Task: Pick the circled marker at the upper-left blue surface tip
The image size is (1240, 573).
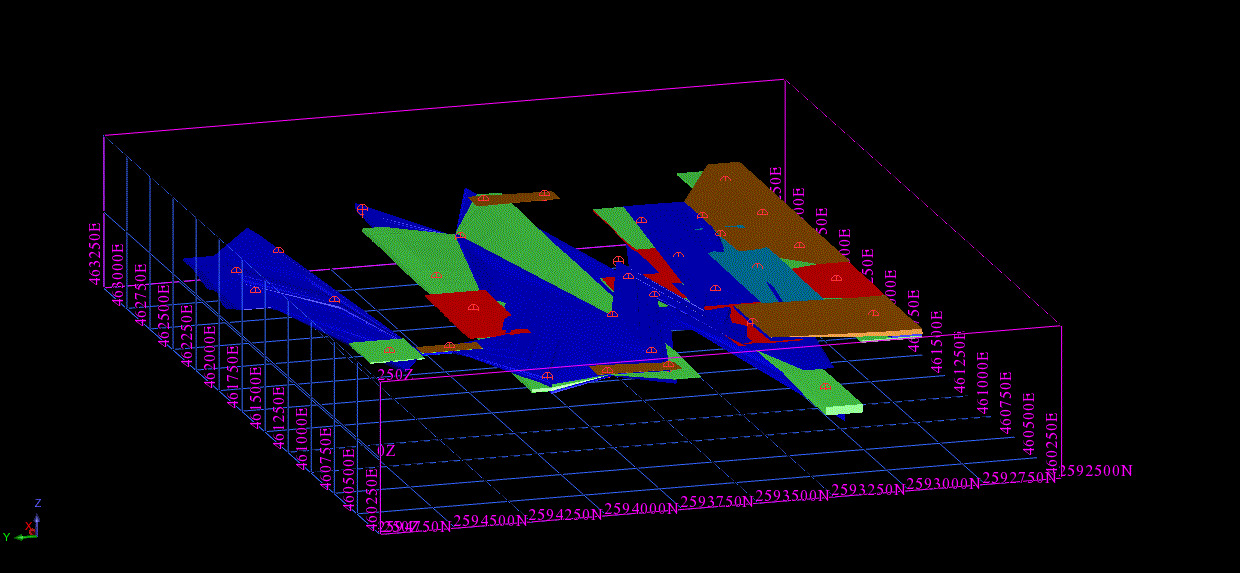Action: [362, 209]
